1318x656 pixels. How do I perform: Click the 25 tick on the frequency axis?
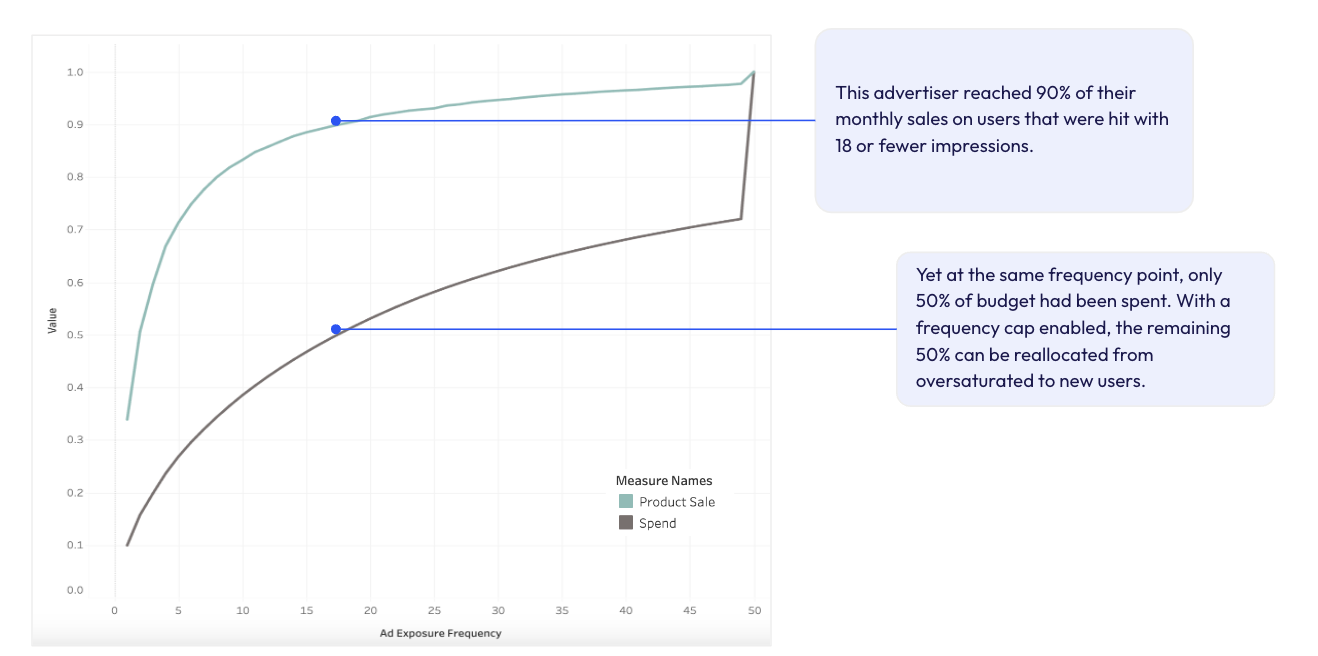coord(435,610)
